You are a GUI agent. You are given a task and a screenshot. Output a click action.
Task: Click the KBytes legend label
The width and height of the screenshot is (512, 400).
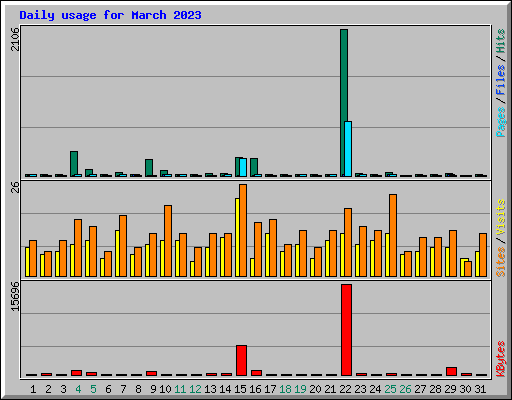point(501,359)
